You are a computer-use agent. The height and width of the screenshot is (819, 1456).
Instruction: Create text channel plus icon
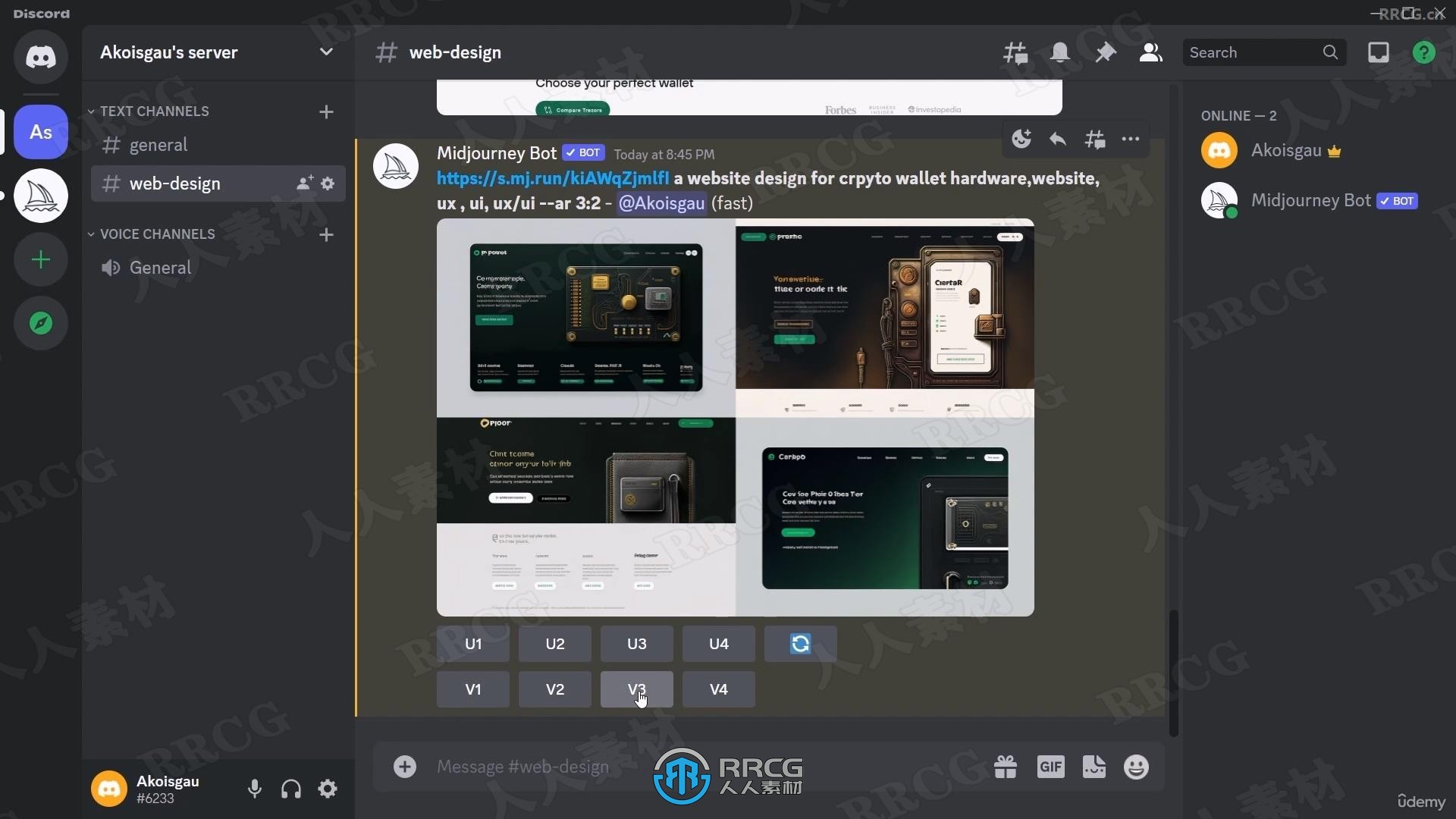326,111
